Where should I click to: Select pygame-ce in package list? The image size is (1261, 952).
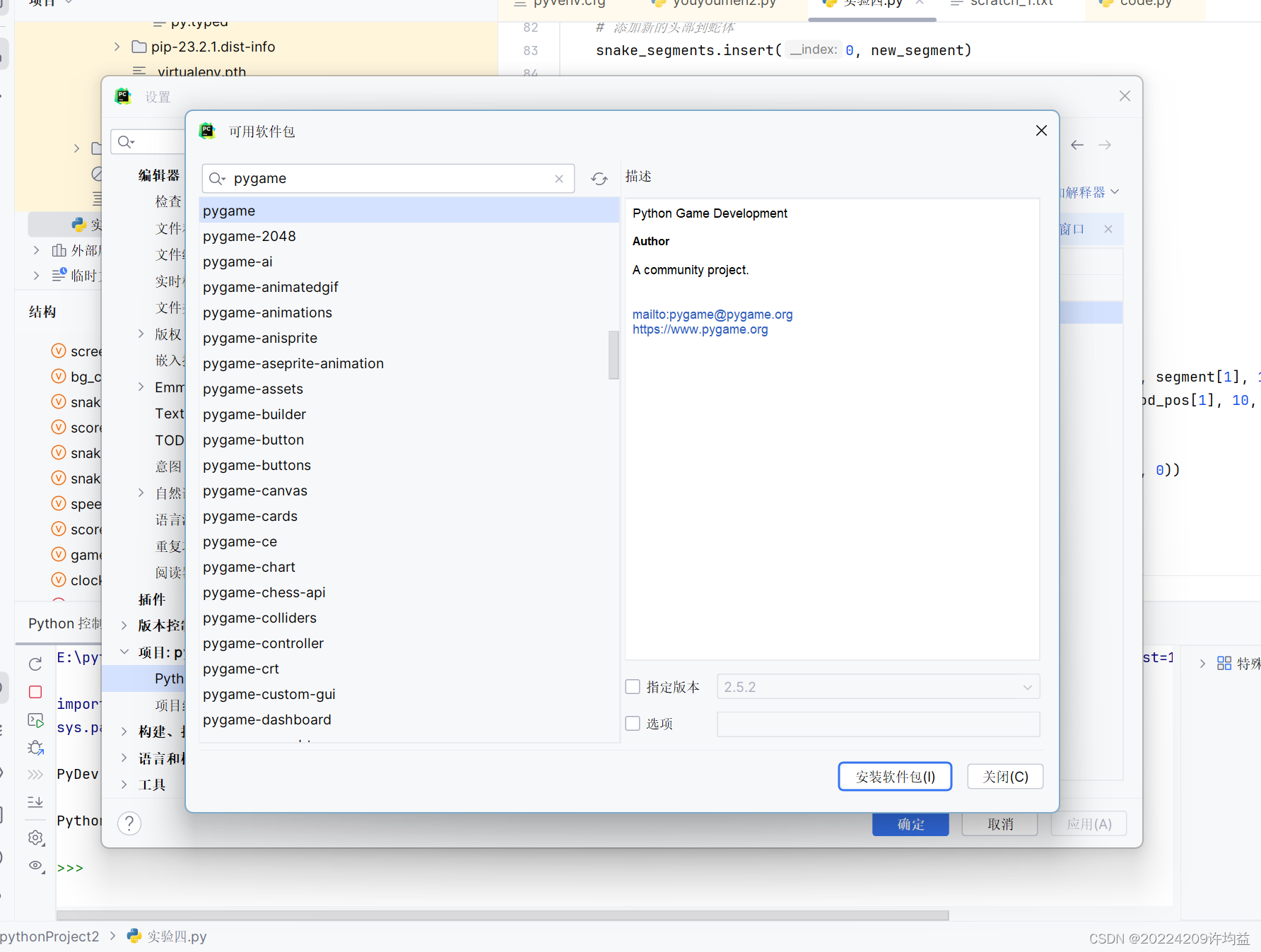[x=409, y=541]
